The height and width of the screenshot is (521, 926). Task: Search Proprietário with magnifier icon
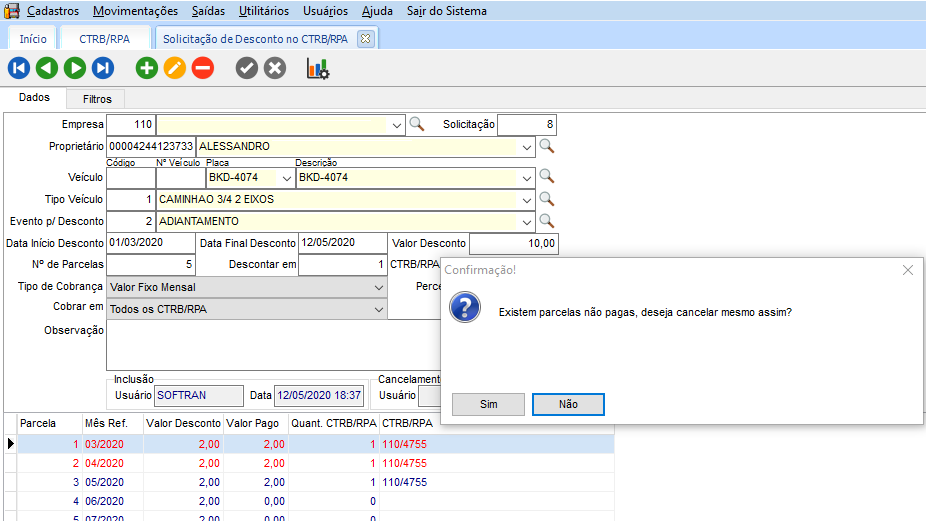point(546,146)
